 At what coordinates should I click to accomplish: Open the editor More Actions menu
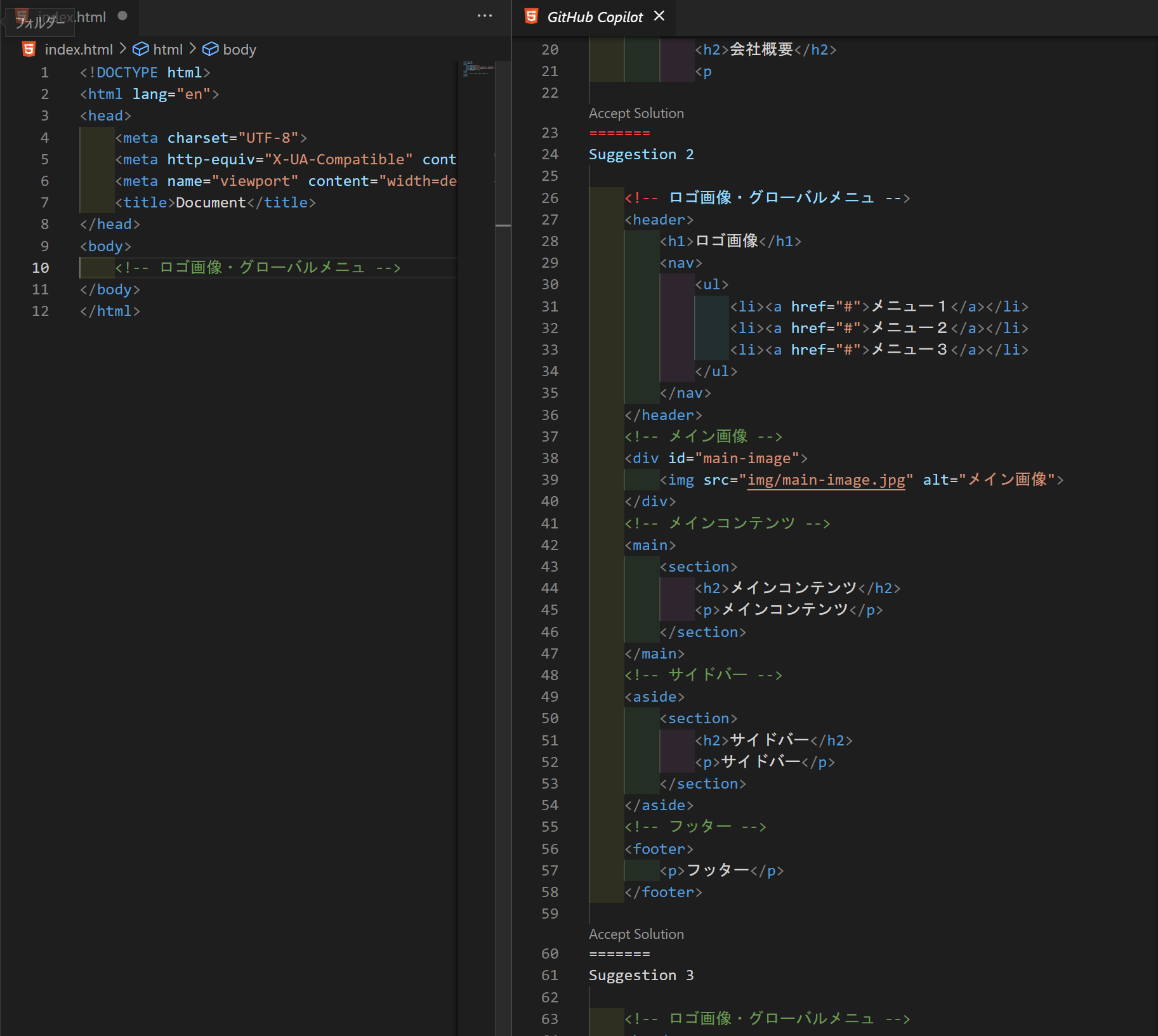[x=485, y=16]
